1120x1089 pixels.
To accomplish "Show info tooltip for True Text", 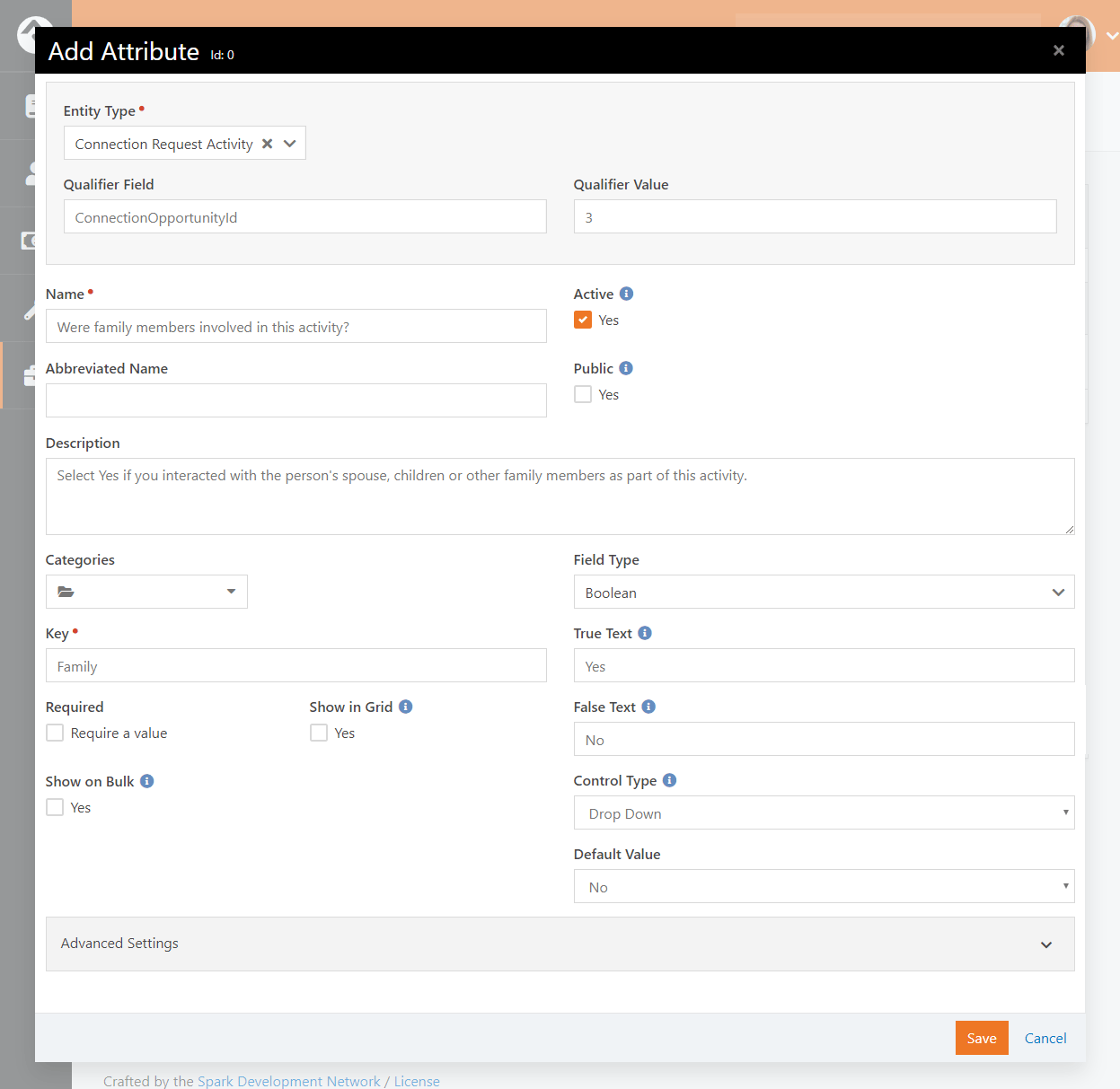I will pyautogui.click(x=645, y=633).
